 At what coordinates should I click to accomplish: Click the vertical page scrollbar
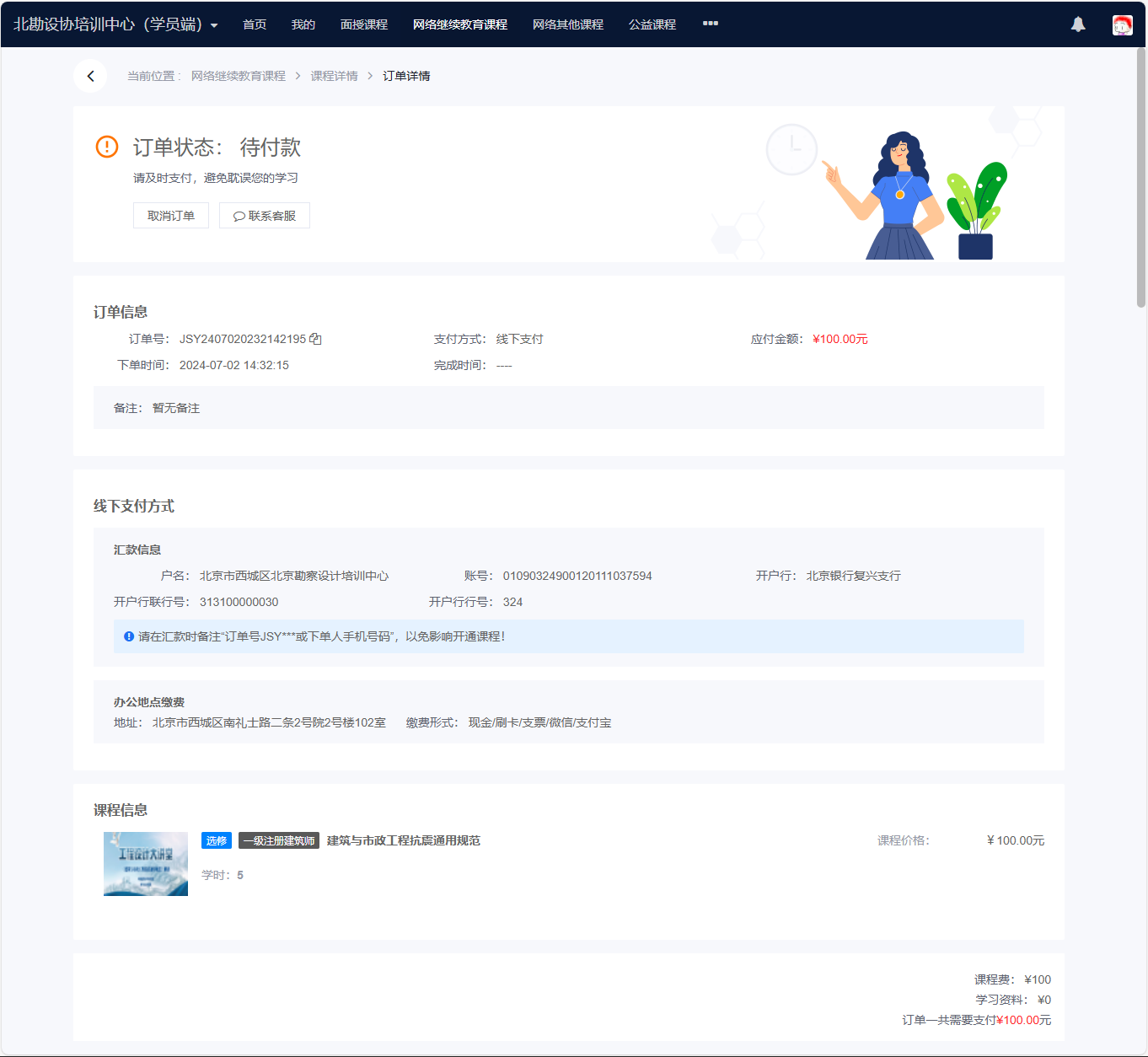[1141, 177]
